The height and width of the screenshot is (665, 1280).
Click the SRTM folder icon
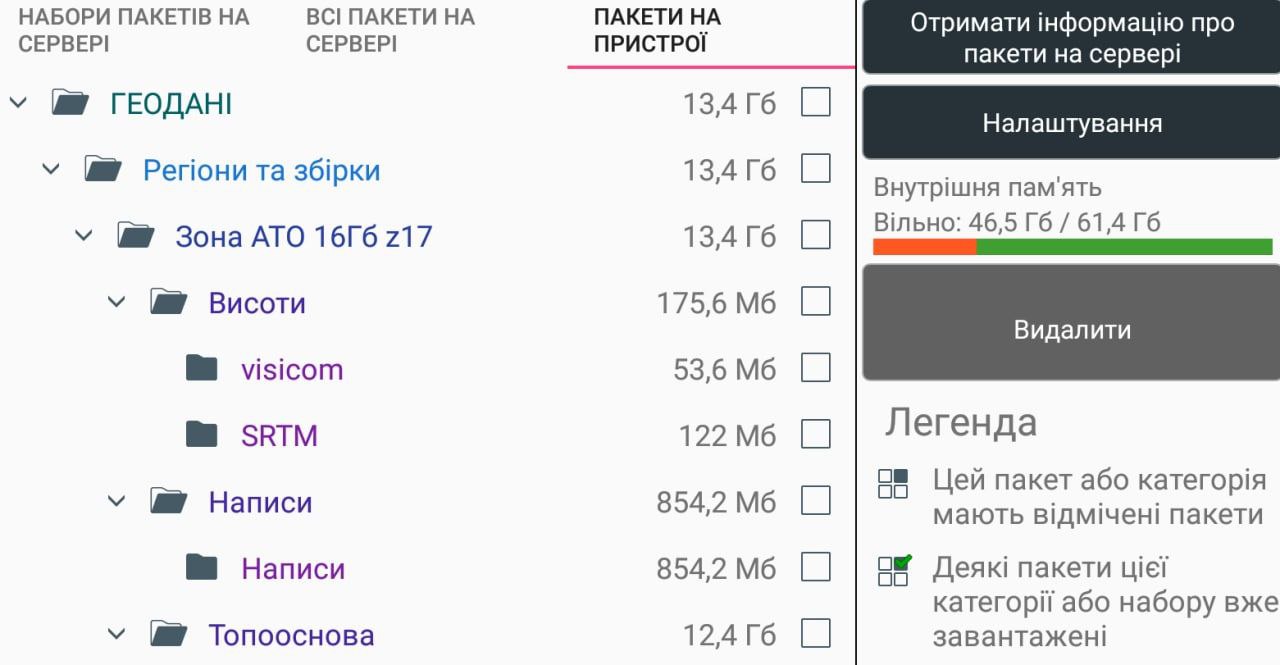pos(202,435)
